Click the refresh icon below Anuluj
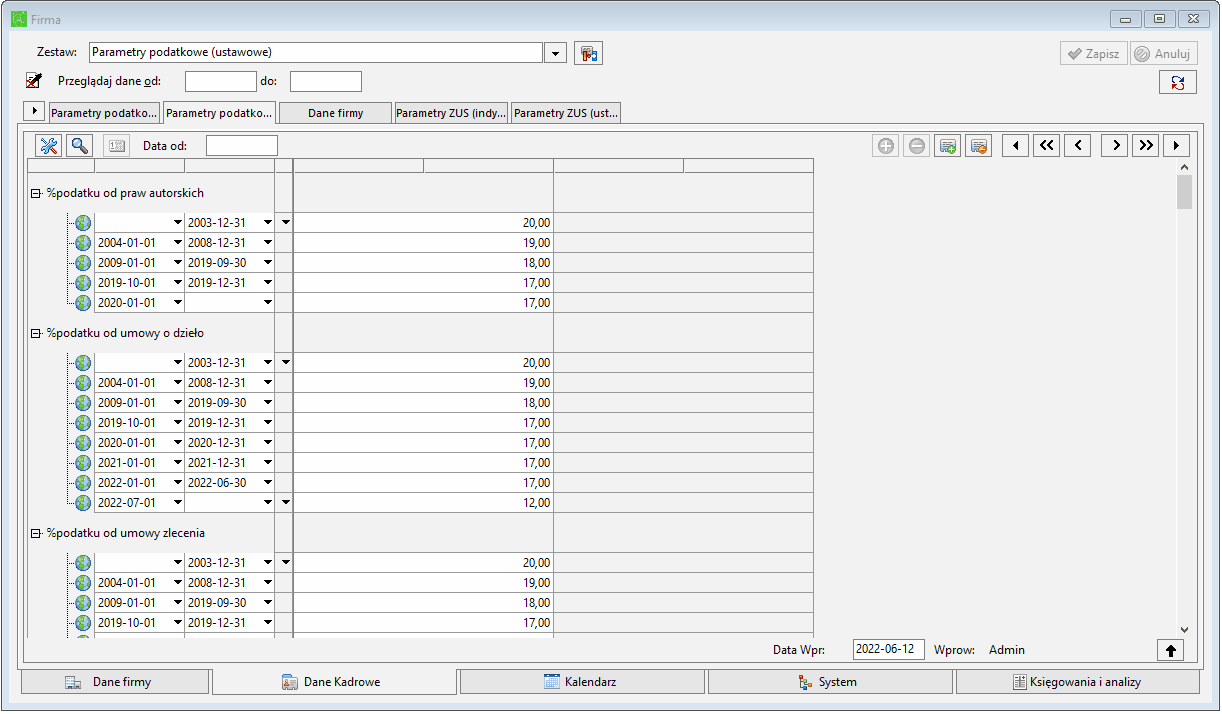Screen dimensions: 1222x714 tap(1178, 83)
